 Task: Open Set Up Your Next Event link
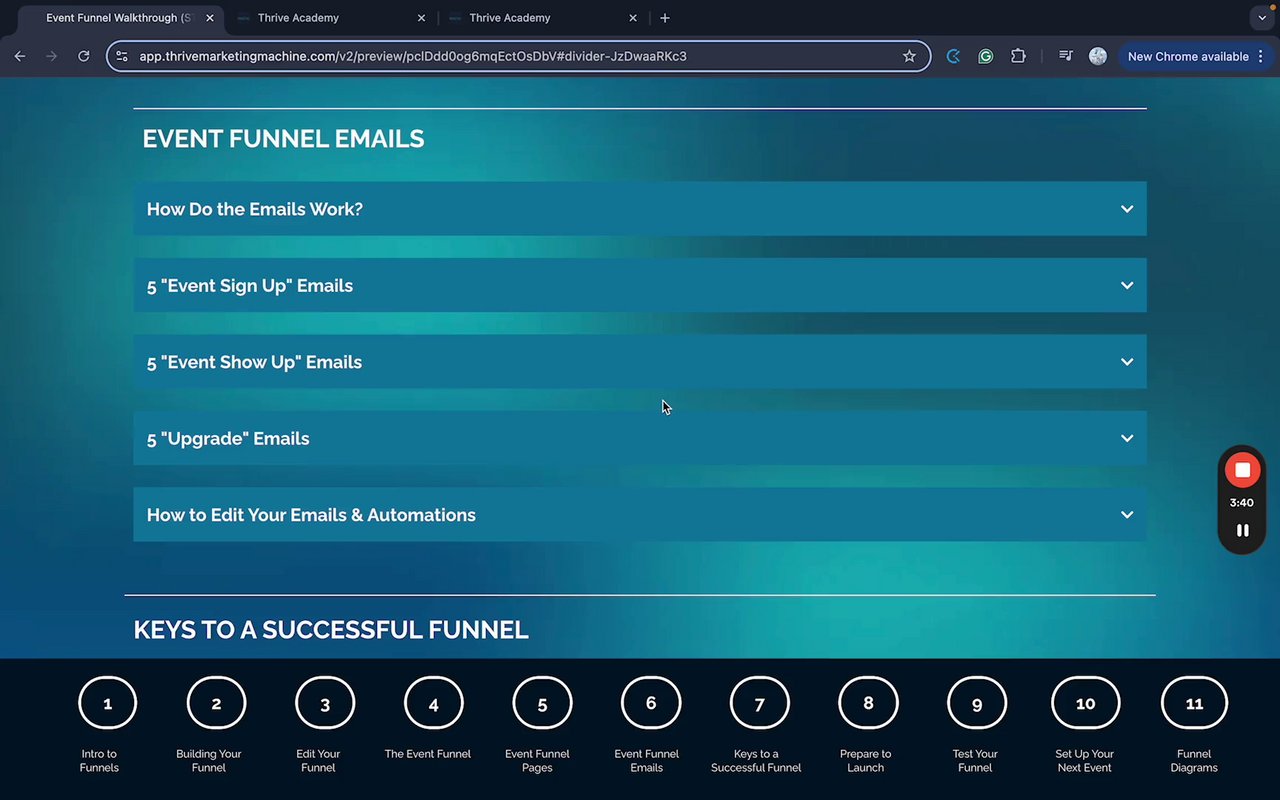(x=1085, y=761)
